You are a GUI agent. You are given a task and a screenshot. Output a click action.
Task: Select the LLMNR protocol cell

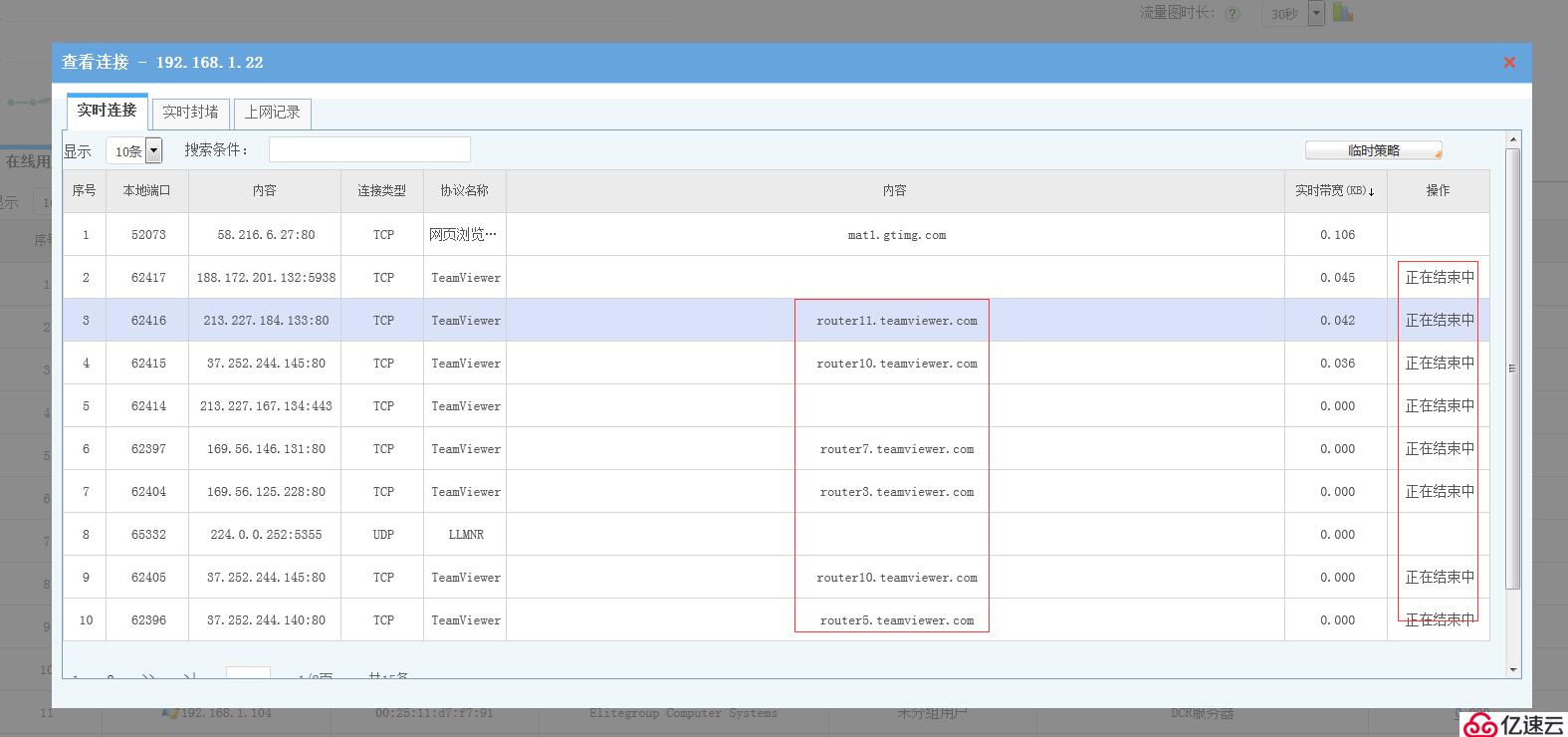466,535
